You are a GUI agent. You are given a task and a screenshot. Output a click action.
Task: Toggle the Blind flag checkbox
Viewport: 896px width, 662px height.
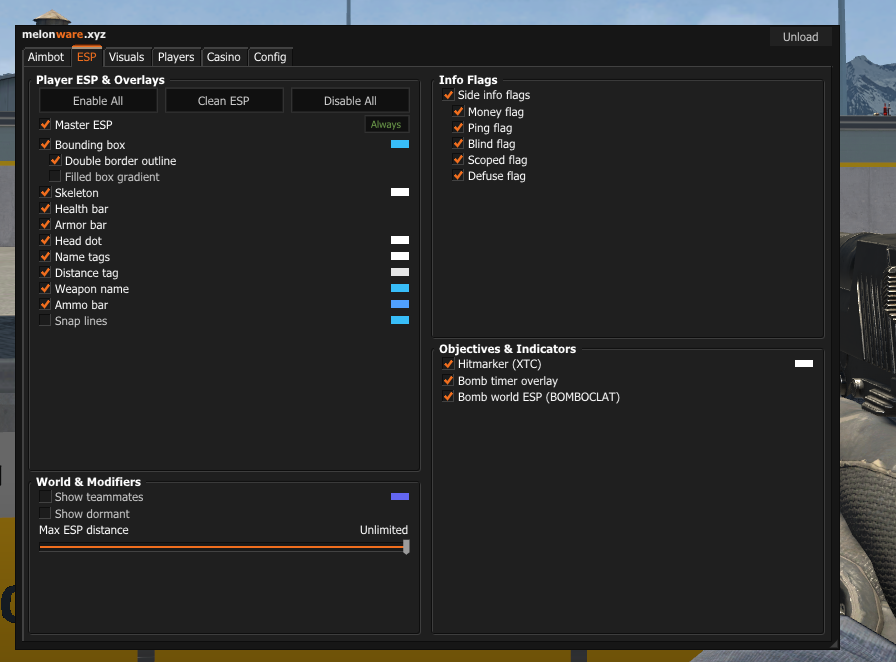(x=458, y=143)
